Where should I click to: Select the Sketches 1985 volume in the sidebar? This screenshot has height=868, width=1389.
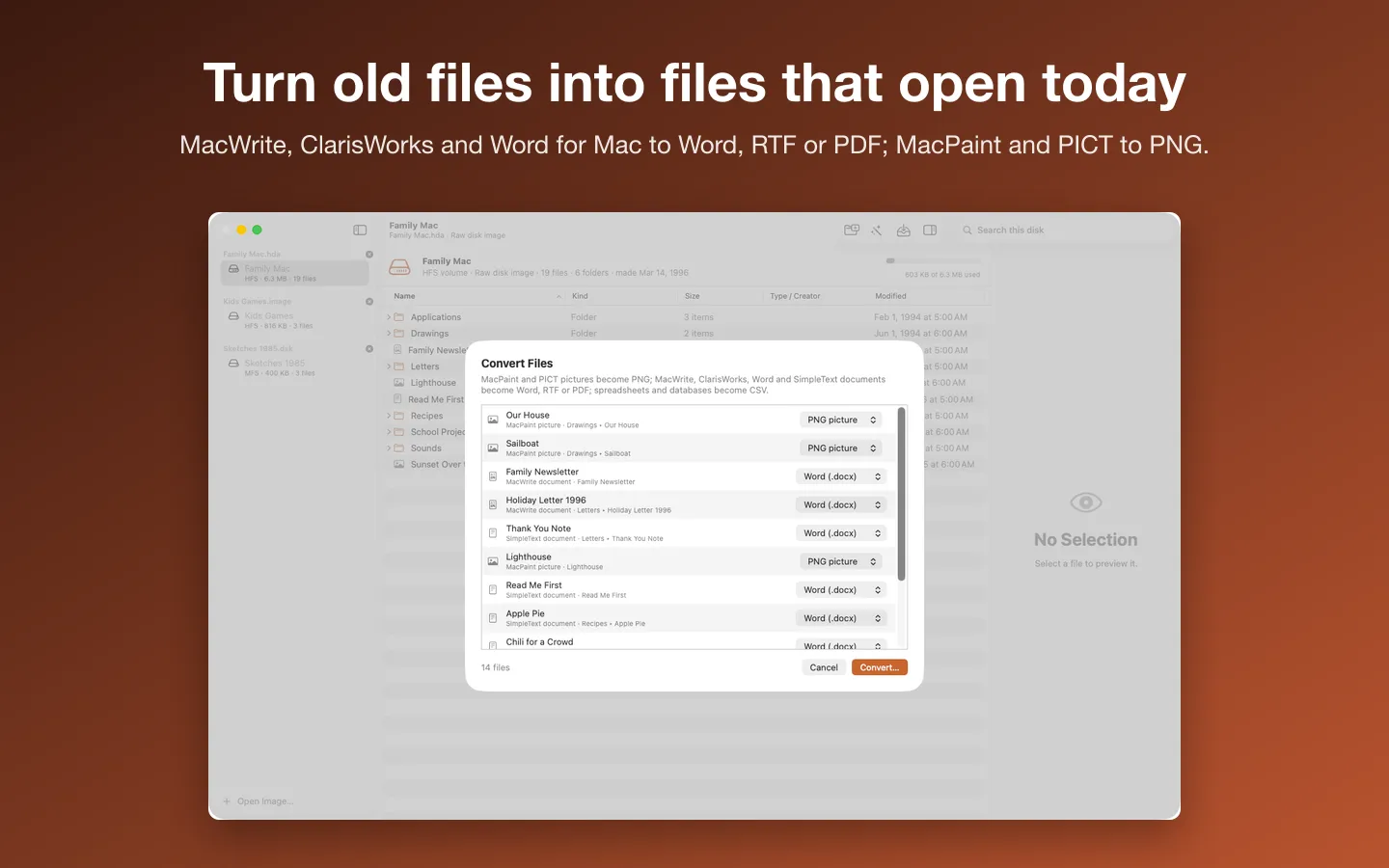[x=294, y=367]
